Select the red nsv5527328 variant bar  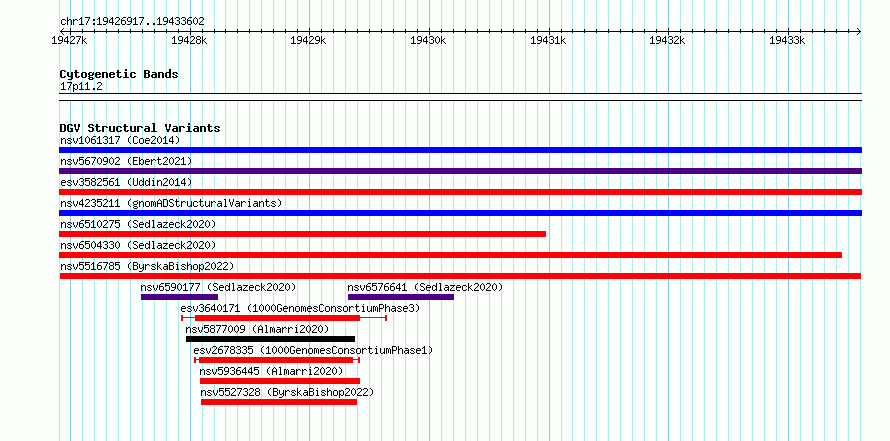coord(279,402)
